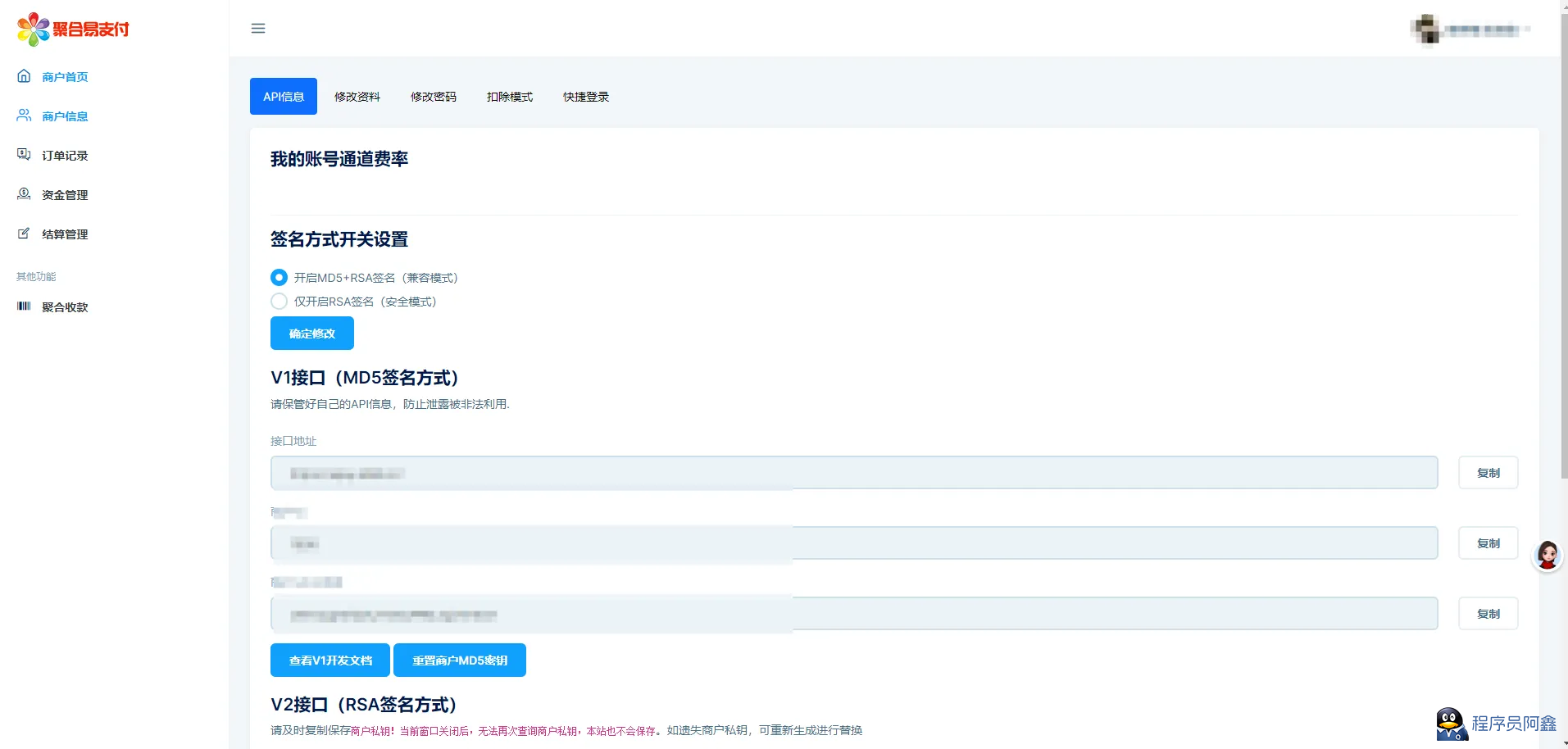The image size is (1568, 749).
Task: Select 仅开启RSA签名 secure mode radio
Action: tap(279, 302)
